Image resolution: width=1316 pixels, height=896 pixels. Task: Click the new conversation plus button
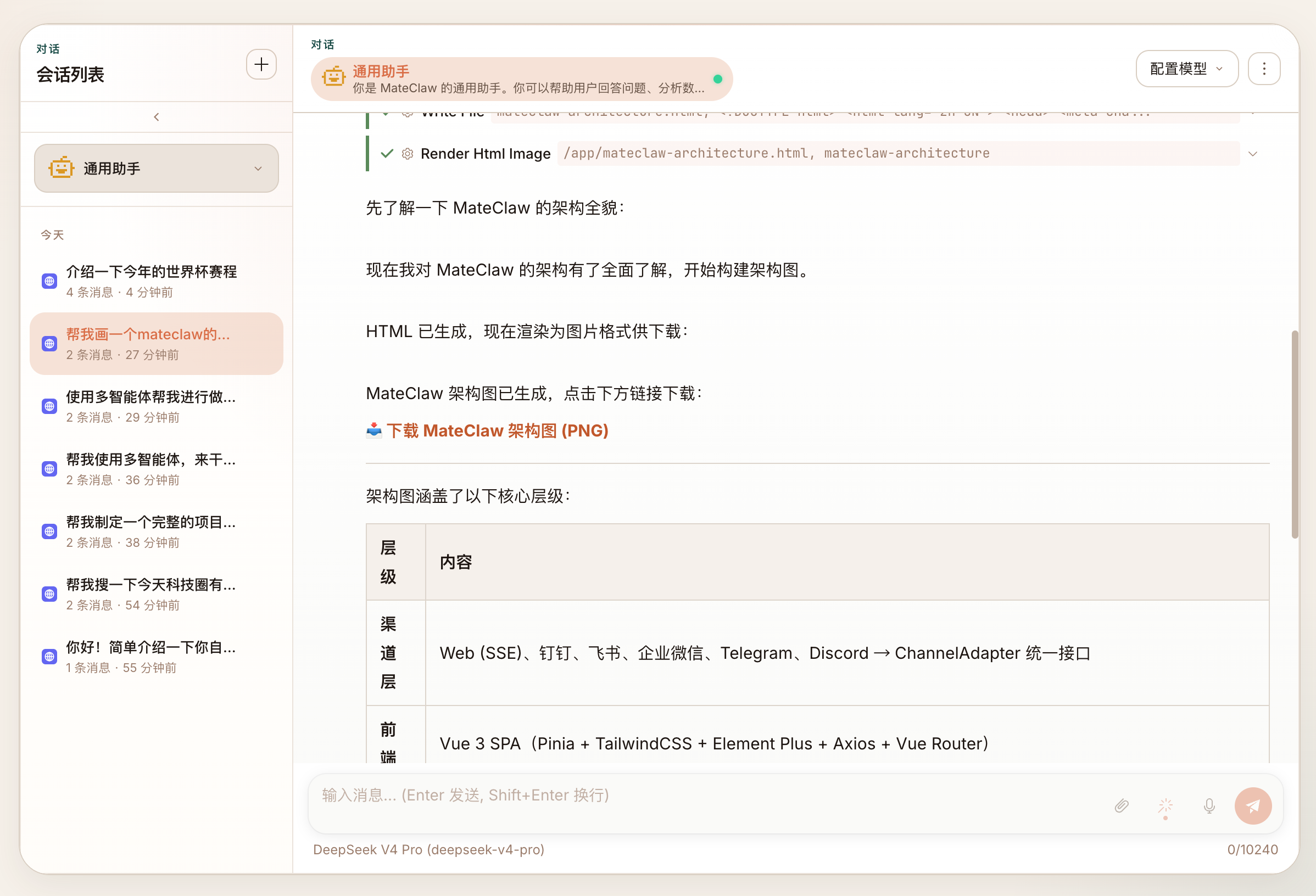pyautogui.click(x=261, y=65)
